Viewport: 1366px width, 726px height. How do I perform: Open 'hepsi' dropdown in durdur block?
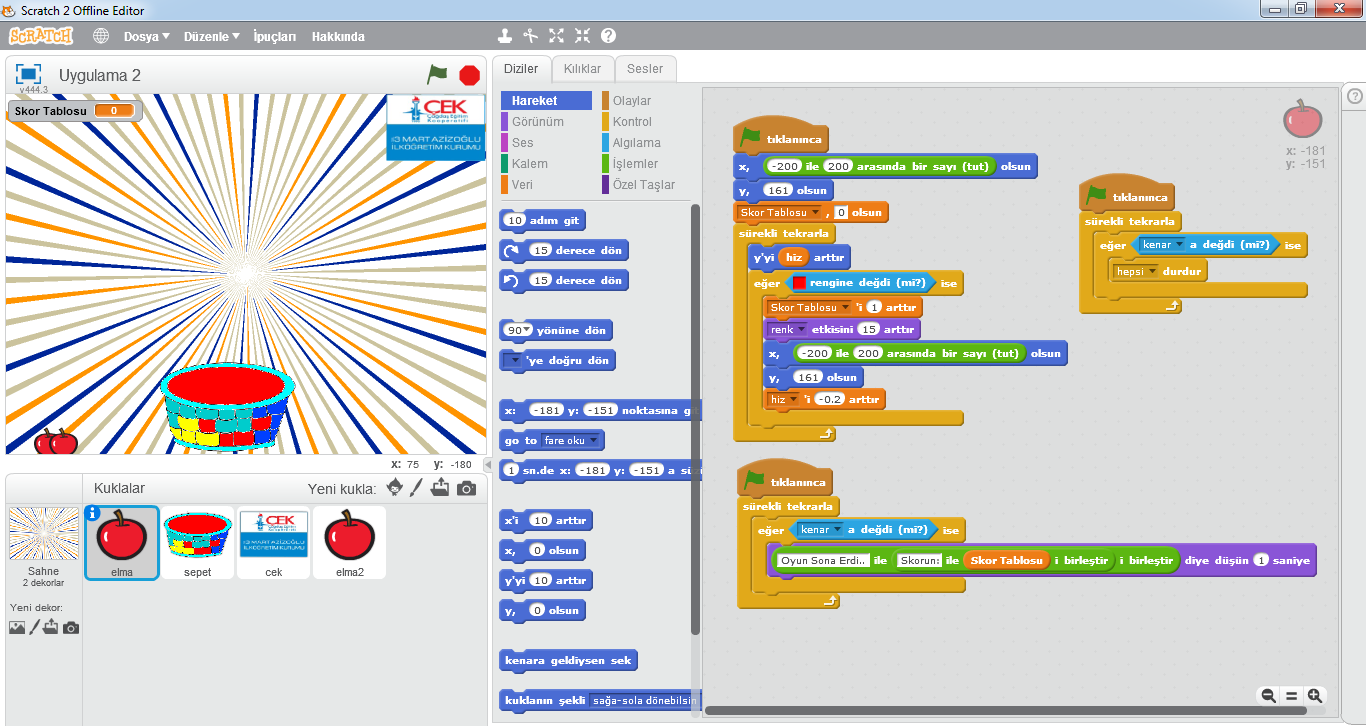coord(1136,271)
